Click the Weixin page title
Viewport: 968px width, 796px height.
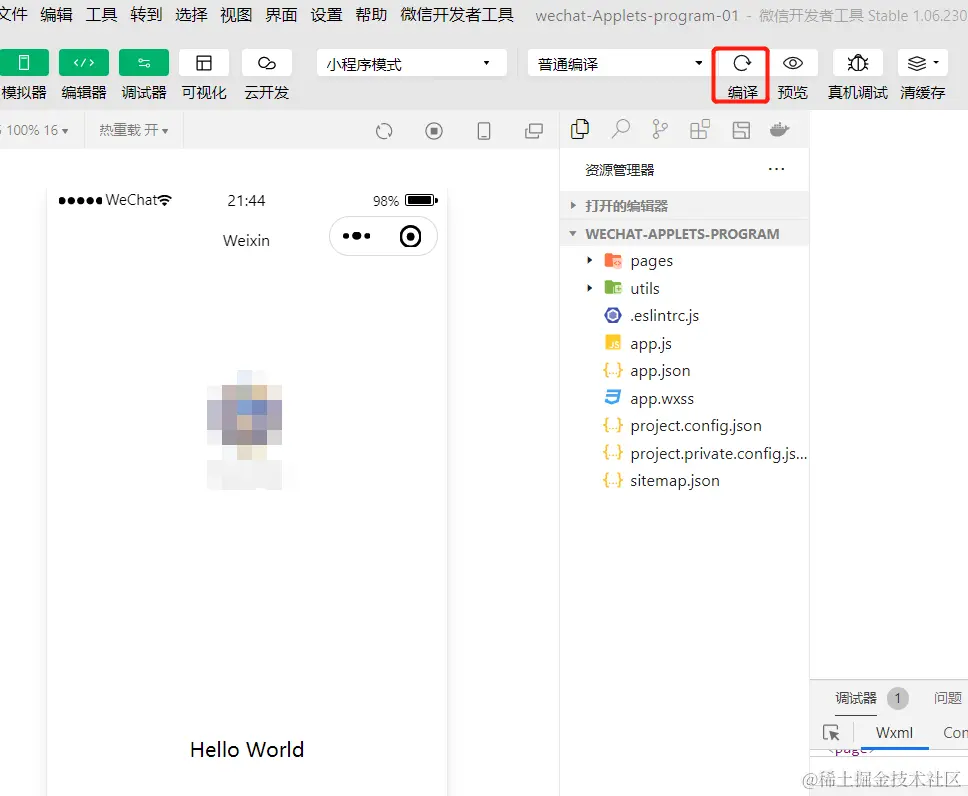tap(246, 240)
